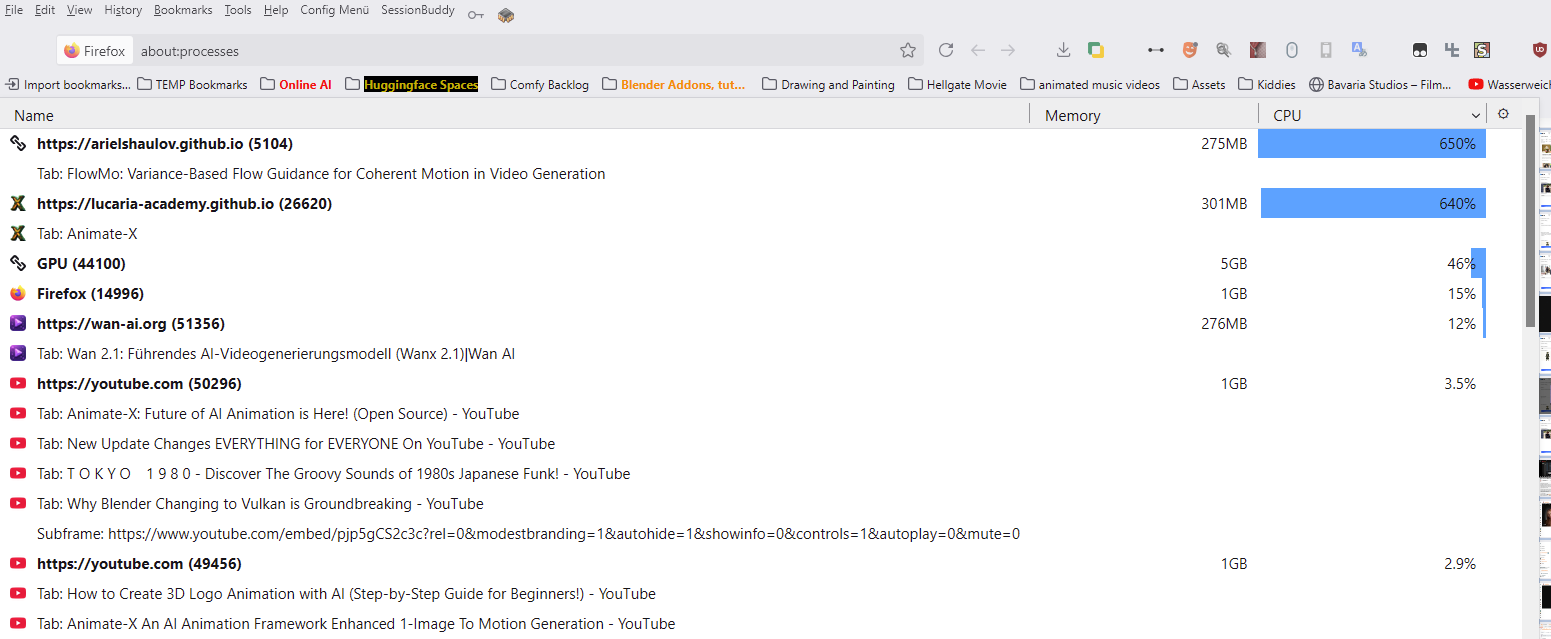Click the S-letter extension icon
The height and width of the screenshot is (639, 1551).
tap(1482, 50)
